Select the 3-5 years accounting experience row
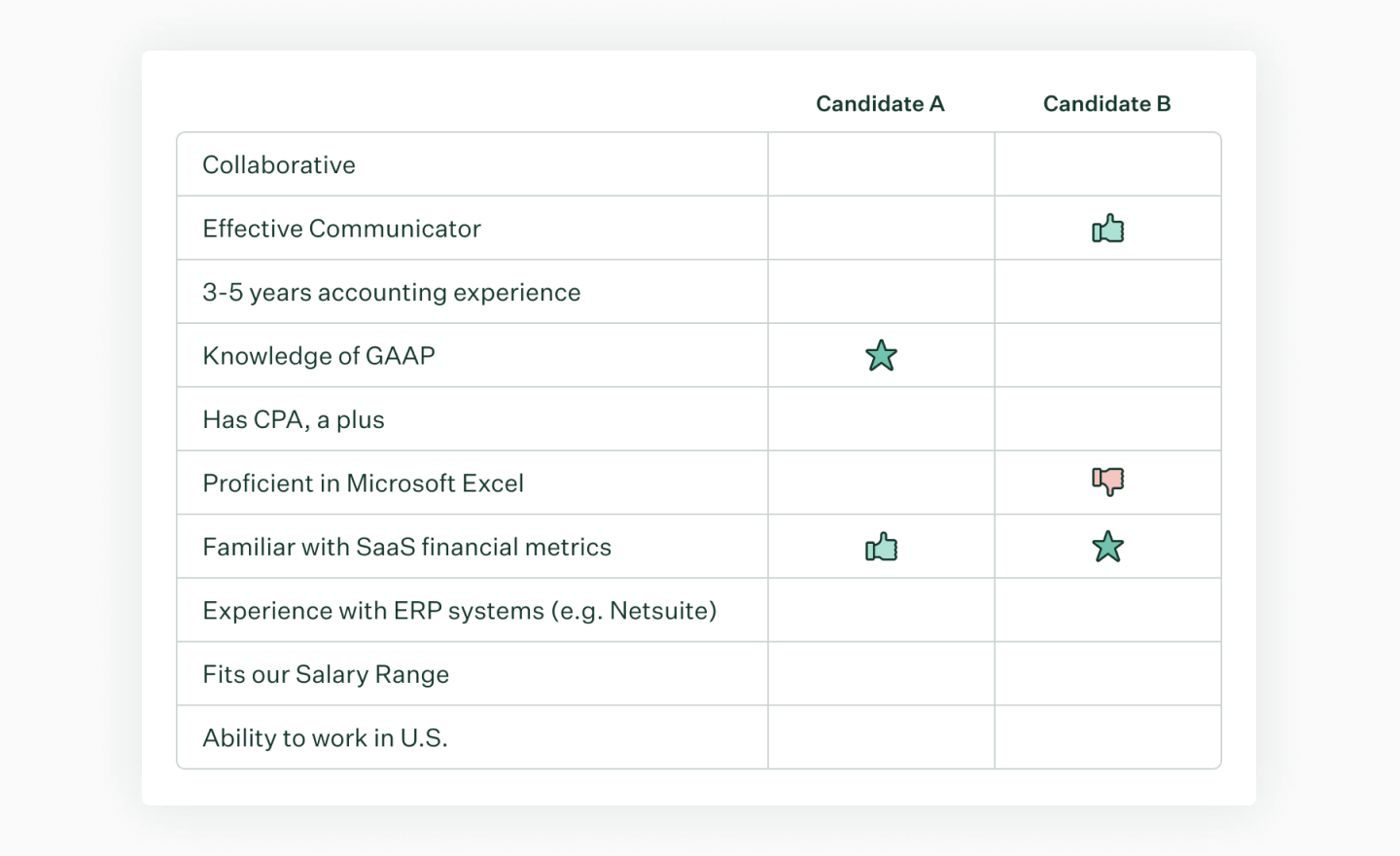 391,293
